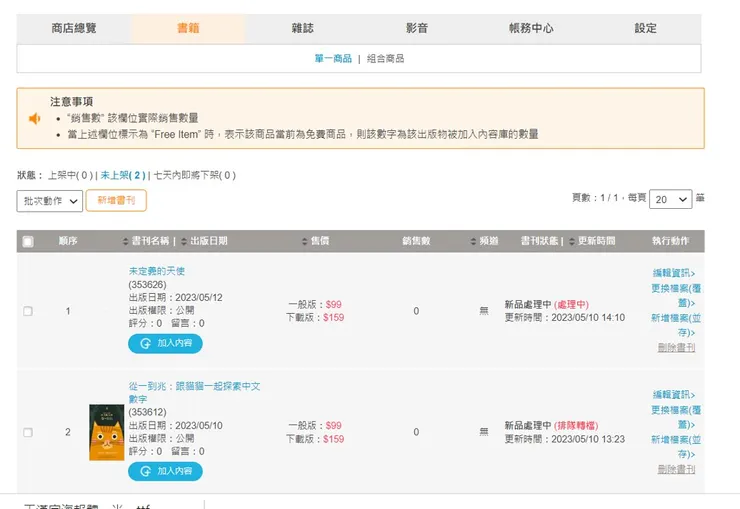This screenshot has height=509, width=740.
Task: Click 加入內容 button for 未定義的天使
Action: click(165, 343)
